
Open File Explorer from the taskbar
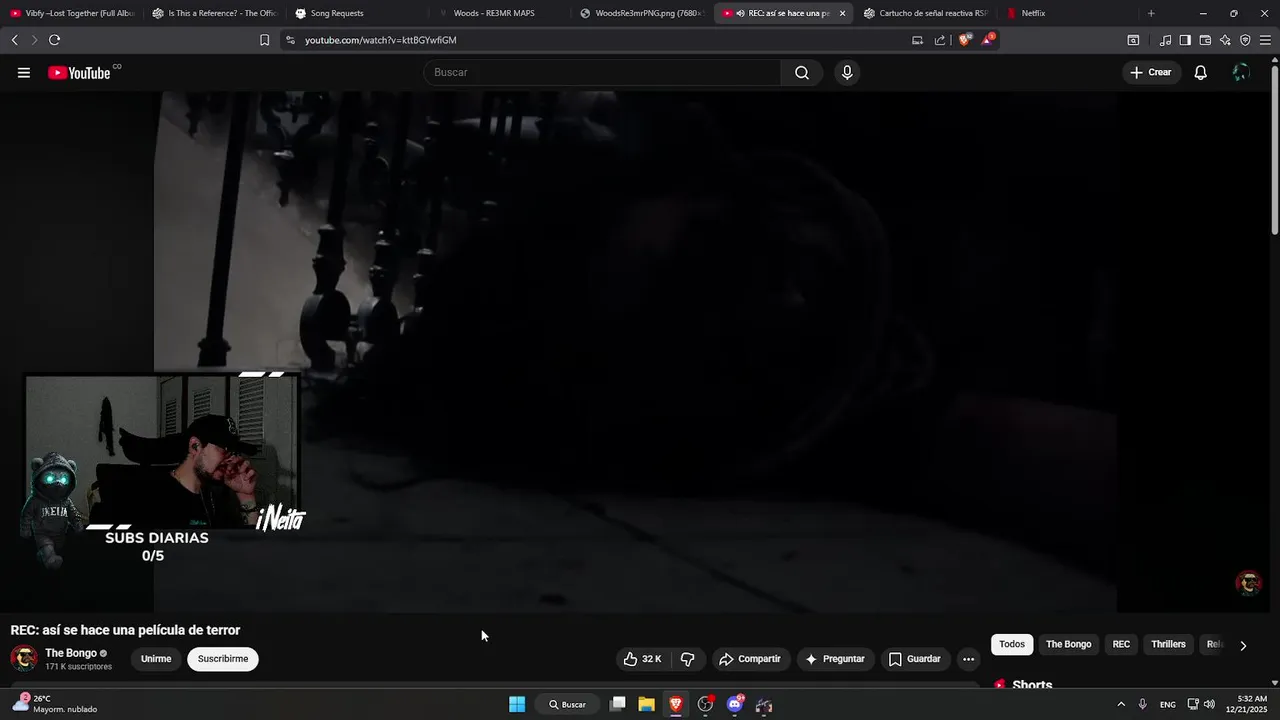(647, 704)
